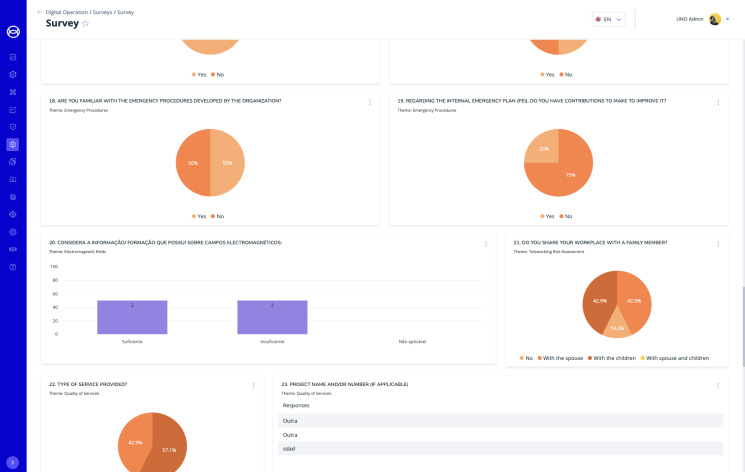Screen dimensions: 745x472
Task: Open the help question mark icon
Action: coord(13,267)
